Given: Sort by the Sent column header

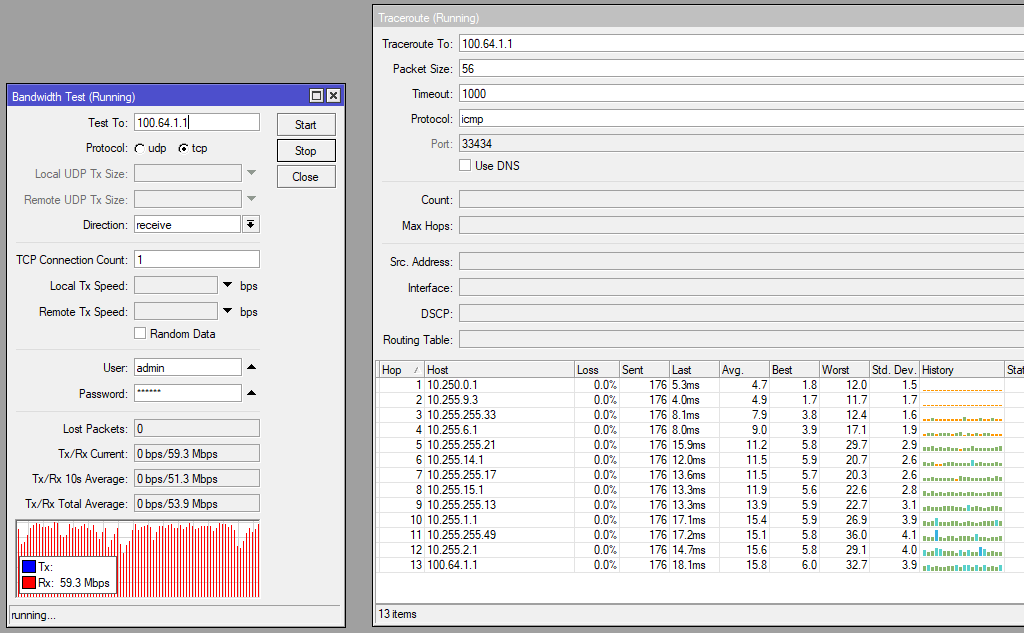Looking at the screenshot, I should point(644,370).
